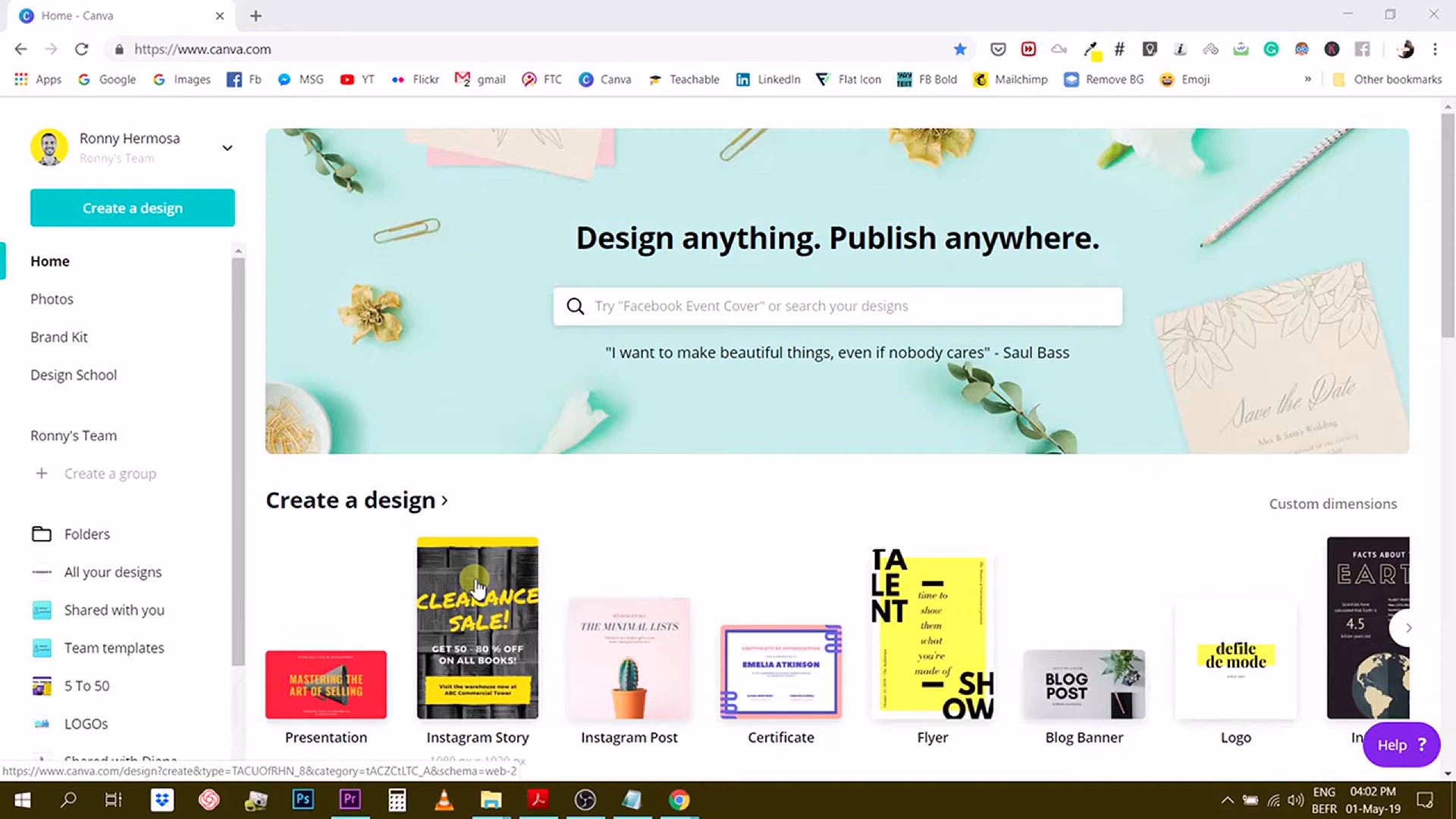Open the Other bookmarks folder

pyautogui.click(x=1387, y=80)
